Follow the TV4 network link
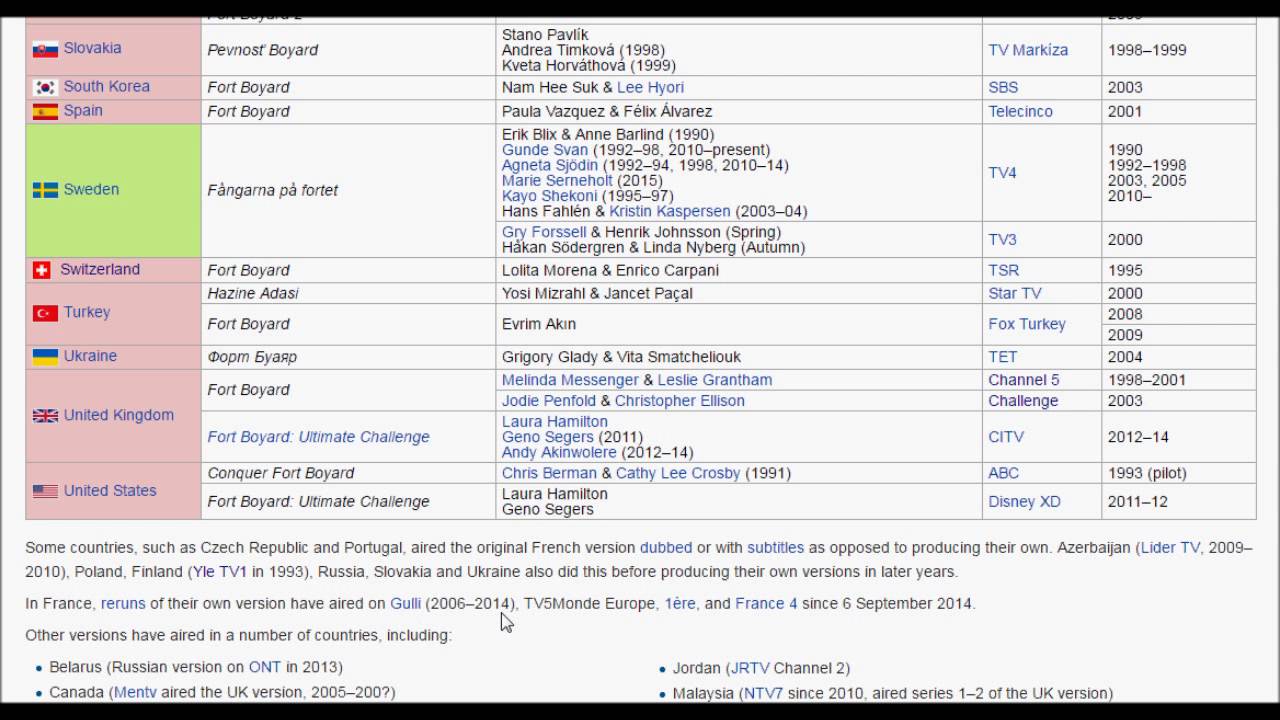1280x720 pixels. [x=1002, y=173]
